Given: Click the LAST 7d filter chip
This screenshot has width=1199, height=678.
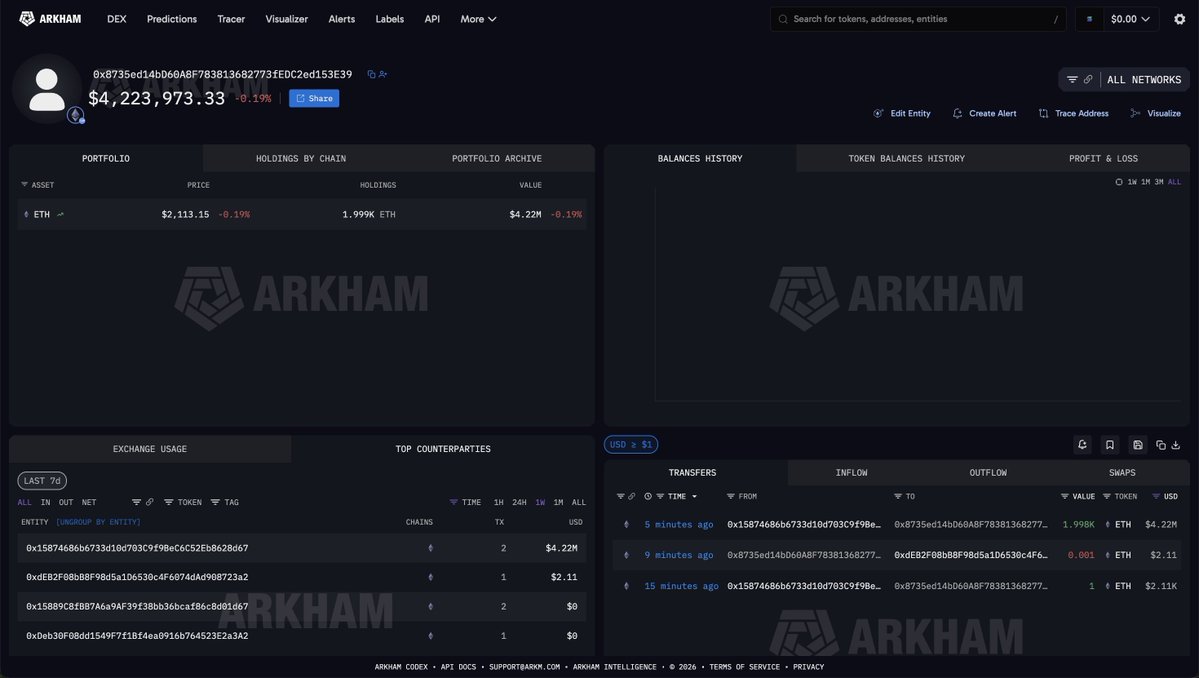Looking at the screenshot, I should coord(42,481).
